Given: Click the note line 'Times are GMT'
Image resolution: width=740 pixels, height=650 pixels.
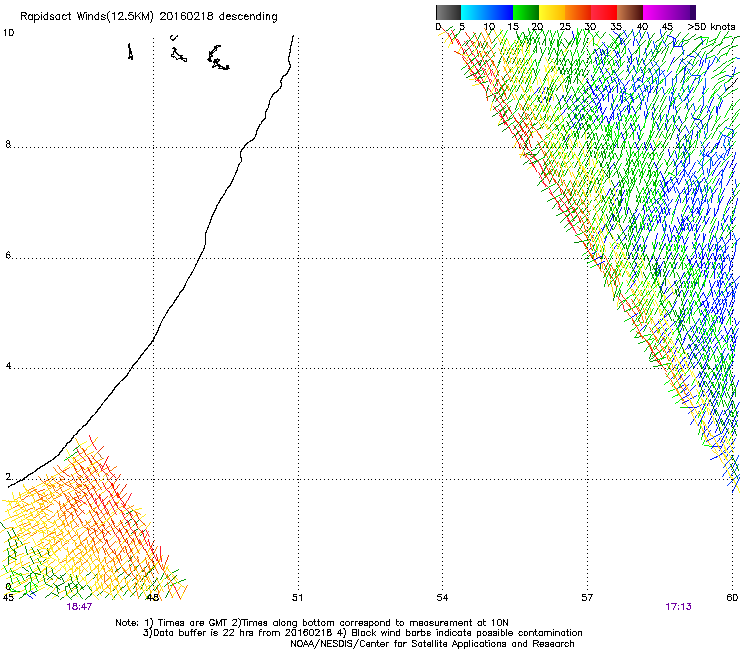Looking at the screenshot, I should (193, 623).
